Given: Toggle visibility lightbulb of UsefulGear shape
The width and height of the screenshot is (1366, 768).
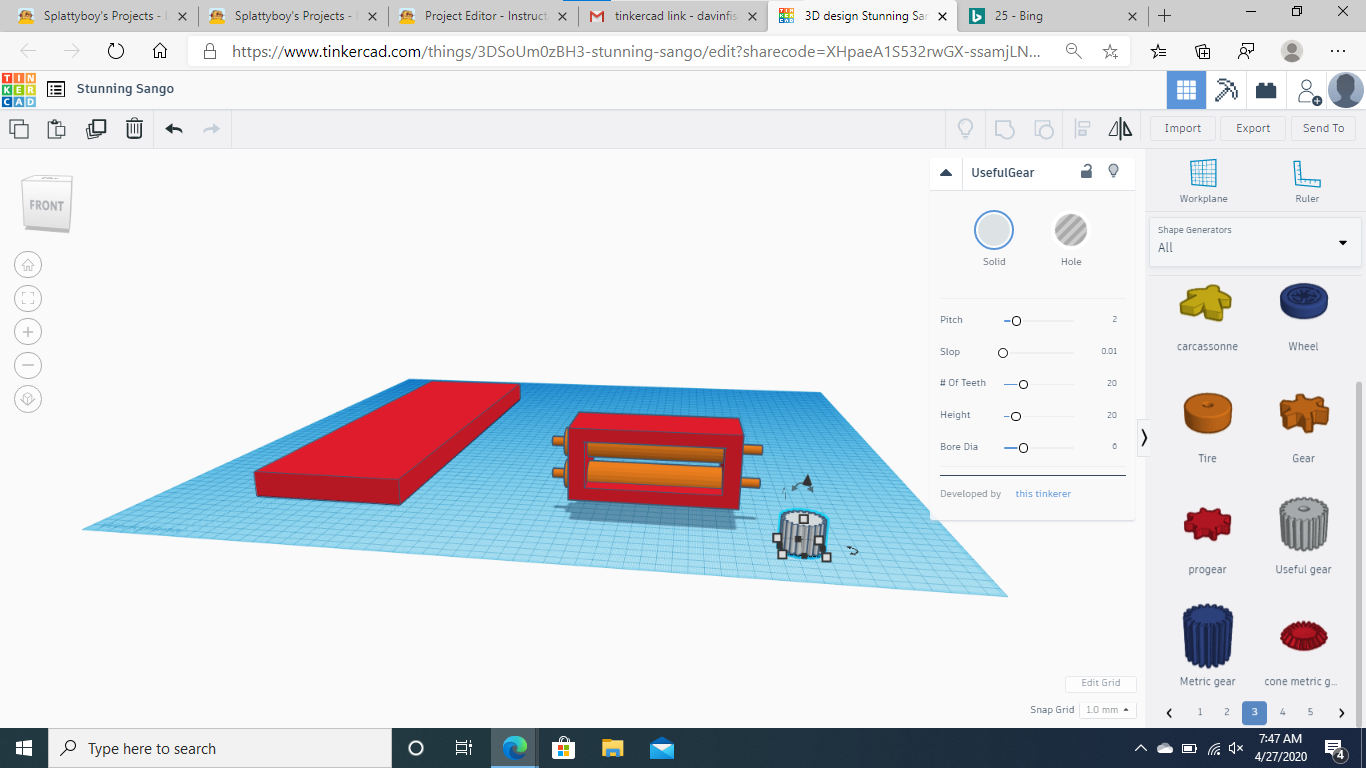Looking at the screenshot, I should click(x=1113, y=171).
